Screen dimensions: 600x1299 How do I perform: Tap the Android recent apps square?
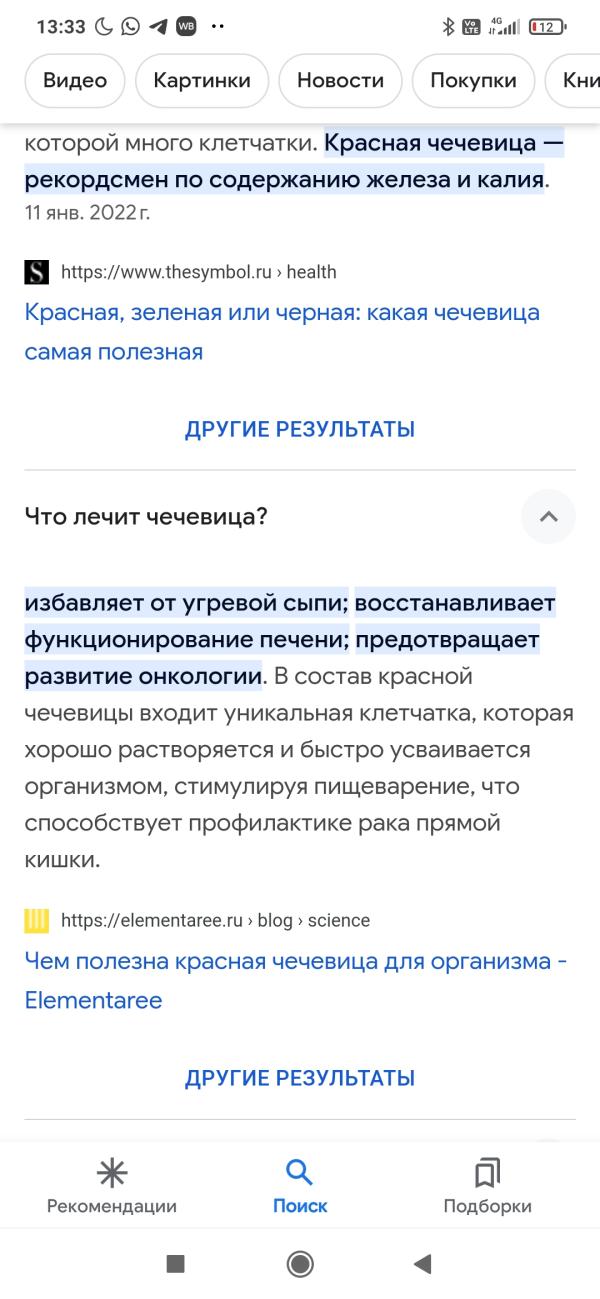pyautogui.click(x=175, y=1264)
